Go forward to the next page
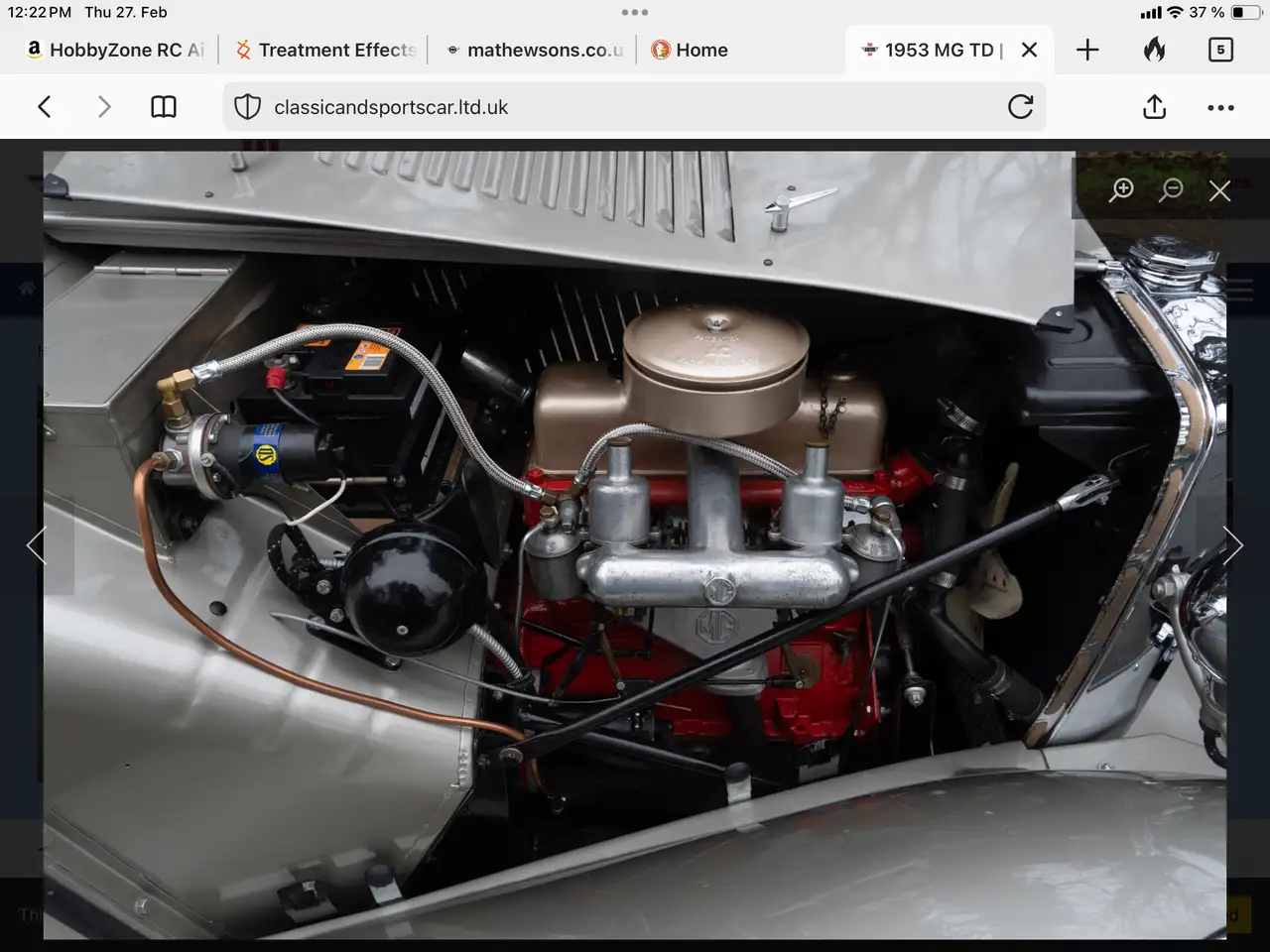Viewport: 1270px width, 952px height. (104, 107)
